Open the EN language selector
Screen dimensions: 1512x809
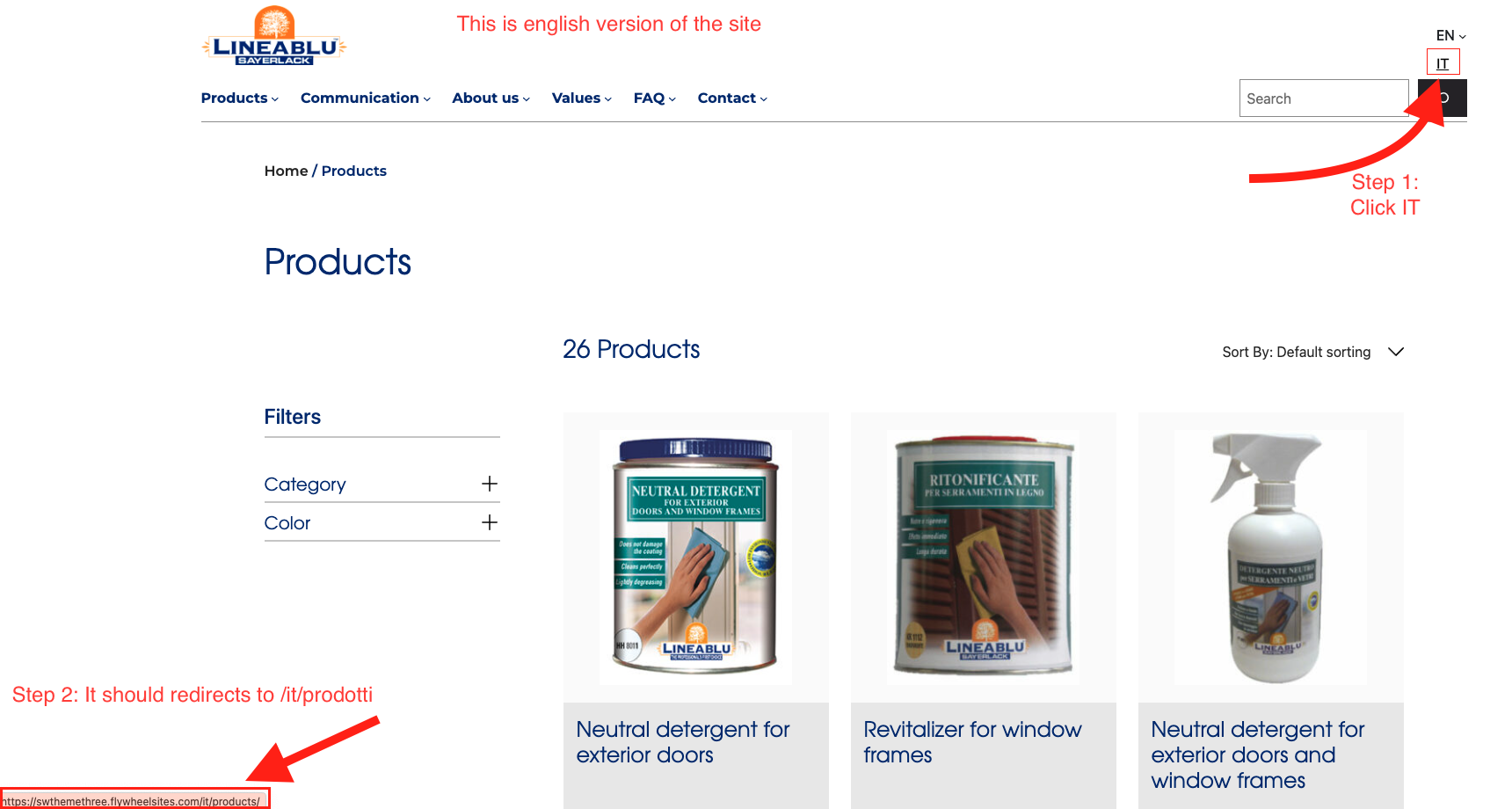tap(1451, 36)
